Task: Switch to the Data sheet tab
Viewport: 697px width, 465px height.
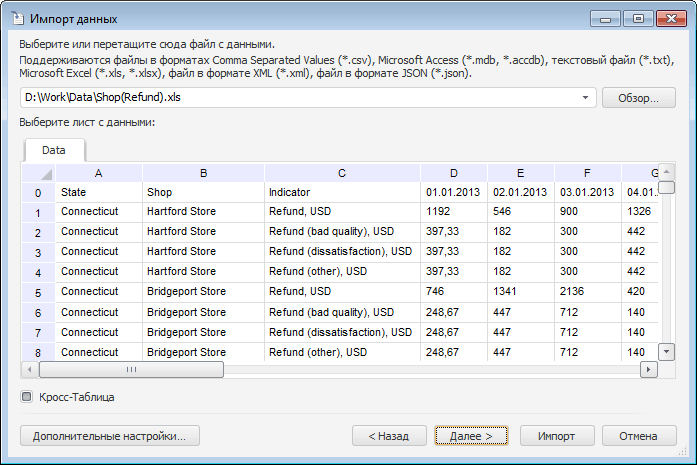Action: (54, 149)
